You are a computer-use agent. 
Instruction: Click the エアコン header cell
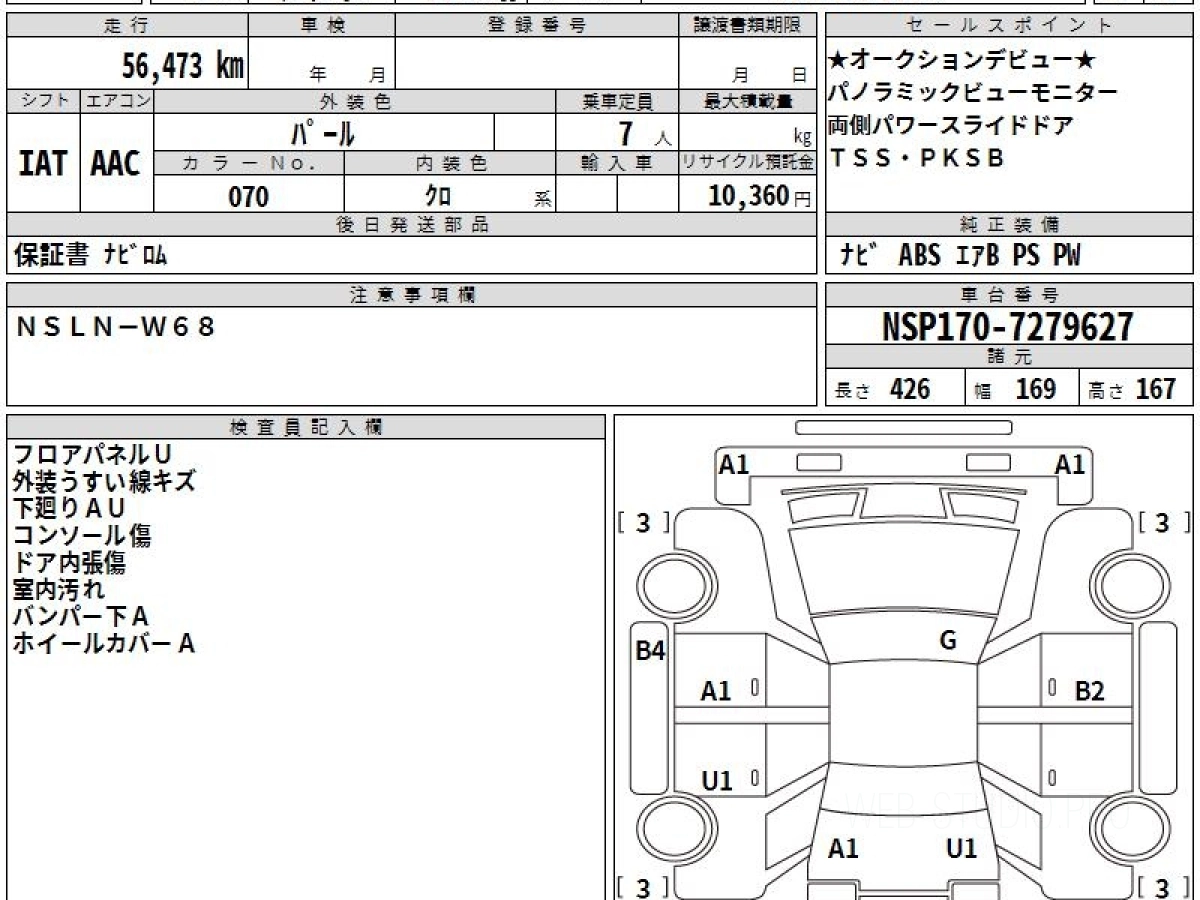click(x=117, y=100)
